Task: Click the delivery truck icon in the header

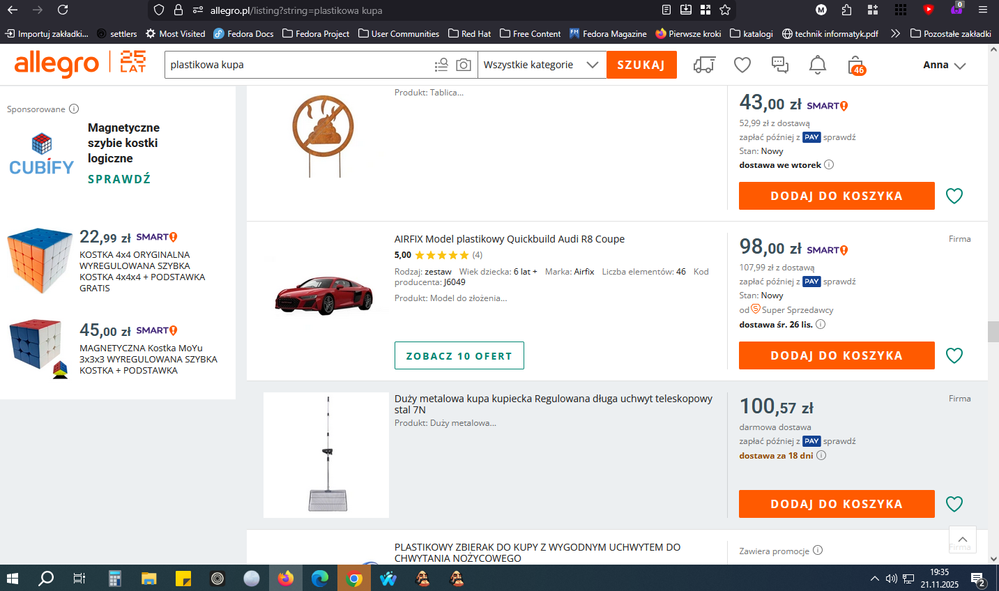Action: click(x=704, y=65)
